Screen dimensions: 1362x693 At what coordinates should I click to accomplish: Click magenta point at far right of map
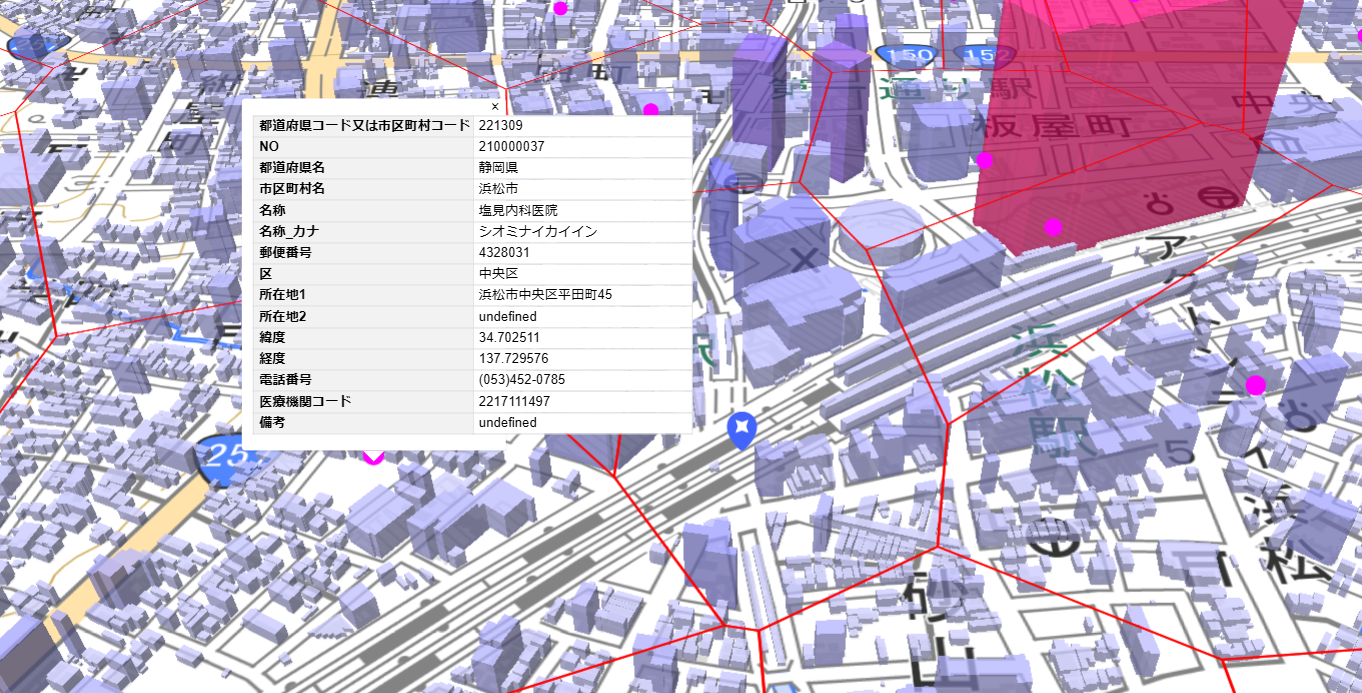[x=1255, y=385]
